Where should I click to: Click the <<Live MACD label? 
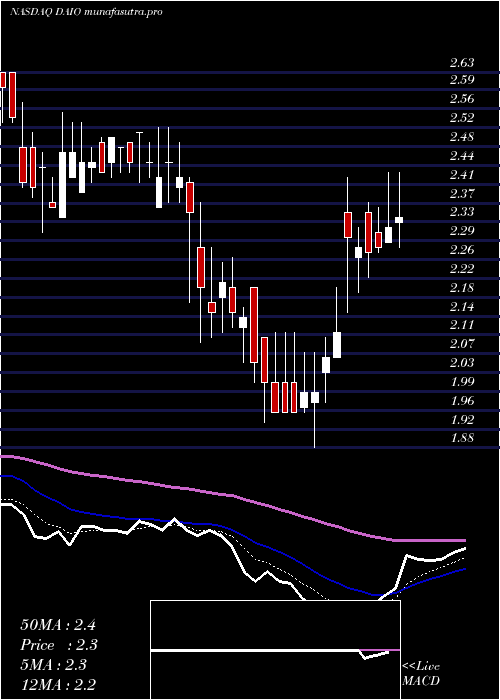pos(421,673)
